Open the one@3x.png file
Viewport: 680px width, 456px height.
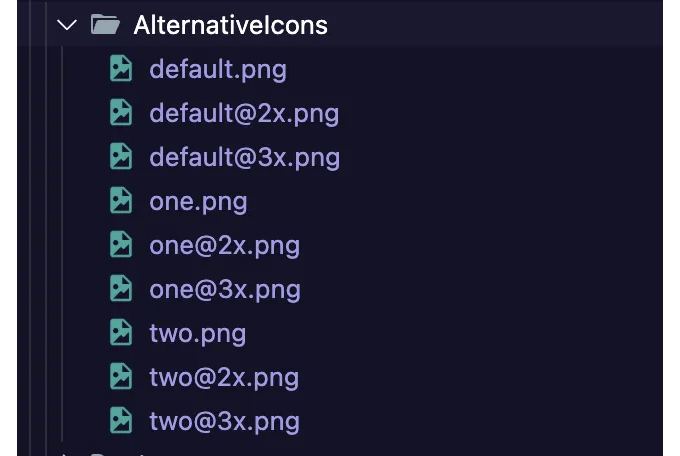225,290
